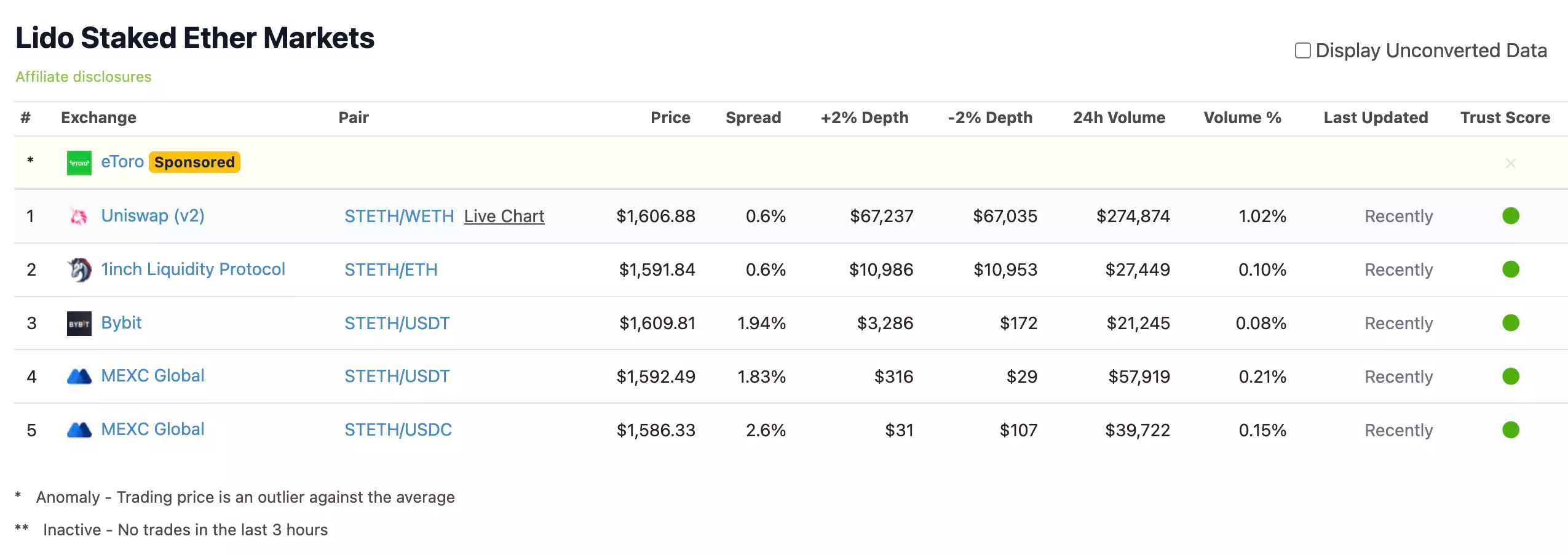Screen dimensions: 1568x555
Task: Click the Bybit logo icon
Action: pyautogui.click(x=79, y=323)
